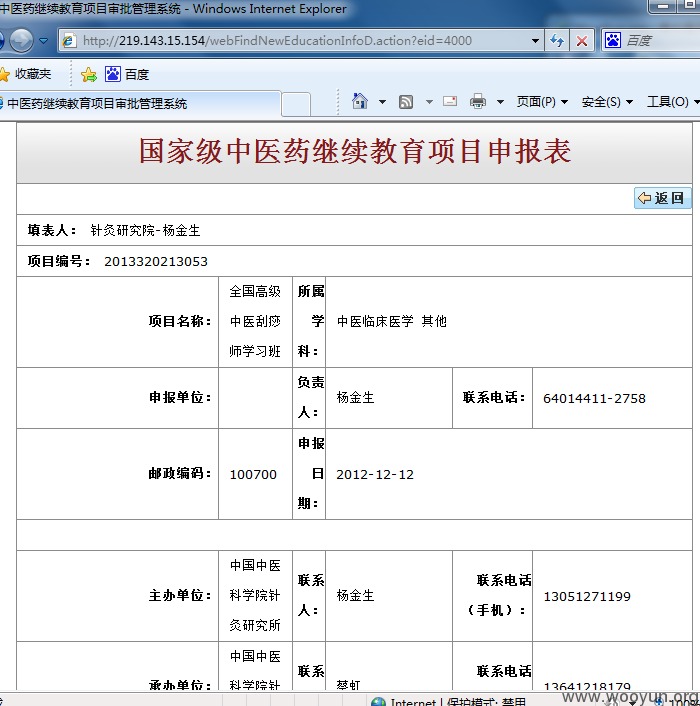The height and width of the screenshot is (706, 700).
Task: Open the 安全(S) menu
Action: (x=607, y=102)
